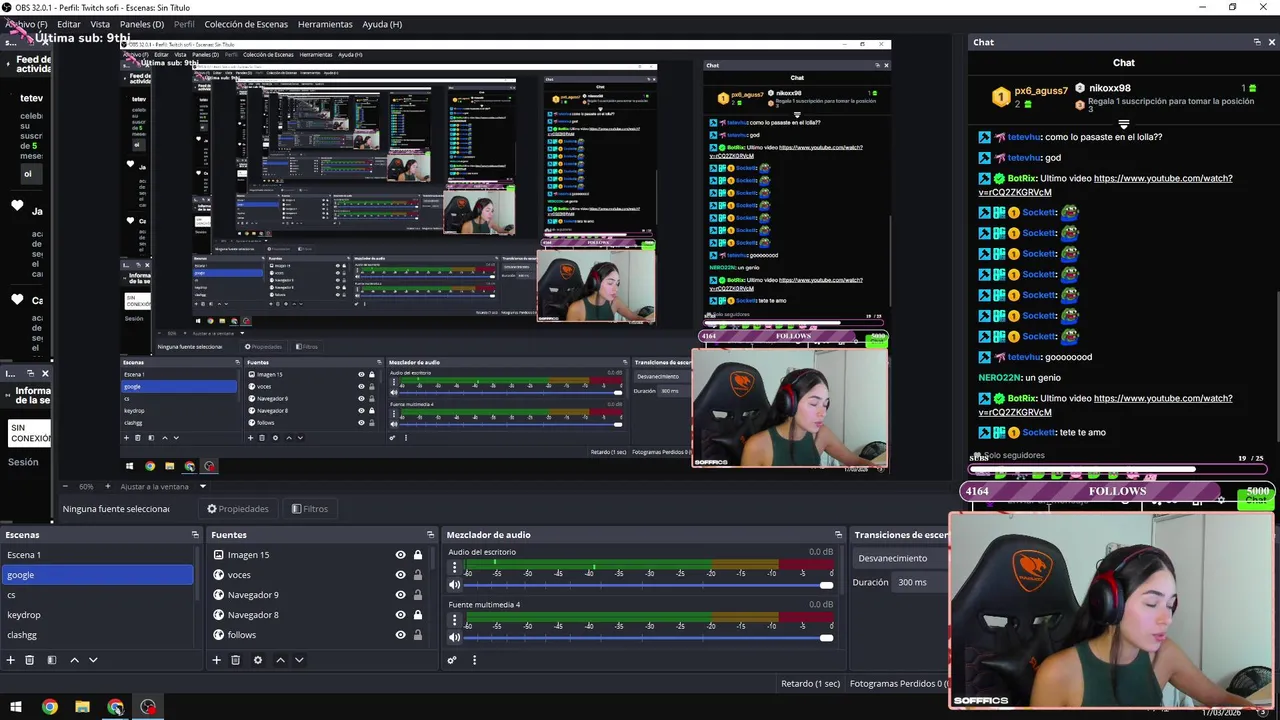Mute Fuente multimedia 4 speaker
1280x720 pixels.
point(455,637)
